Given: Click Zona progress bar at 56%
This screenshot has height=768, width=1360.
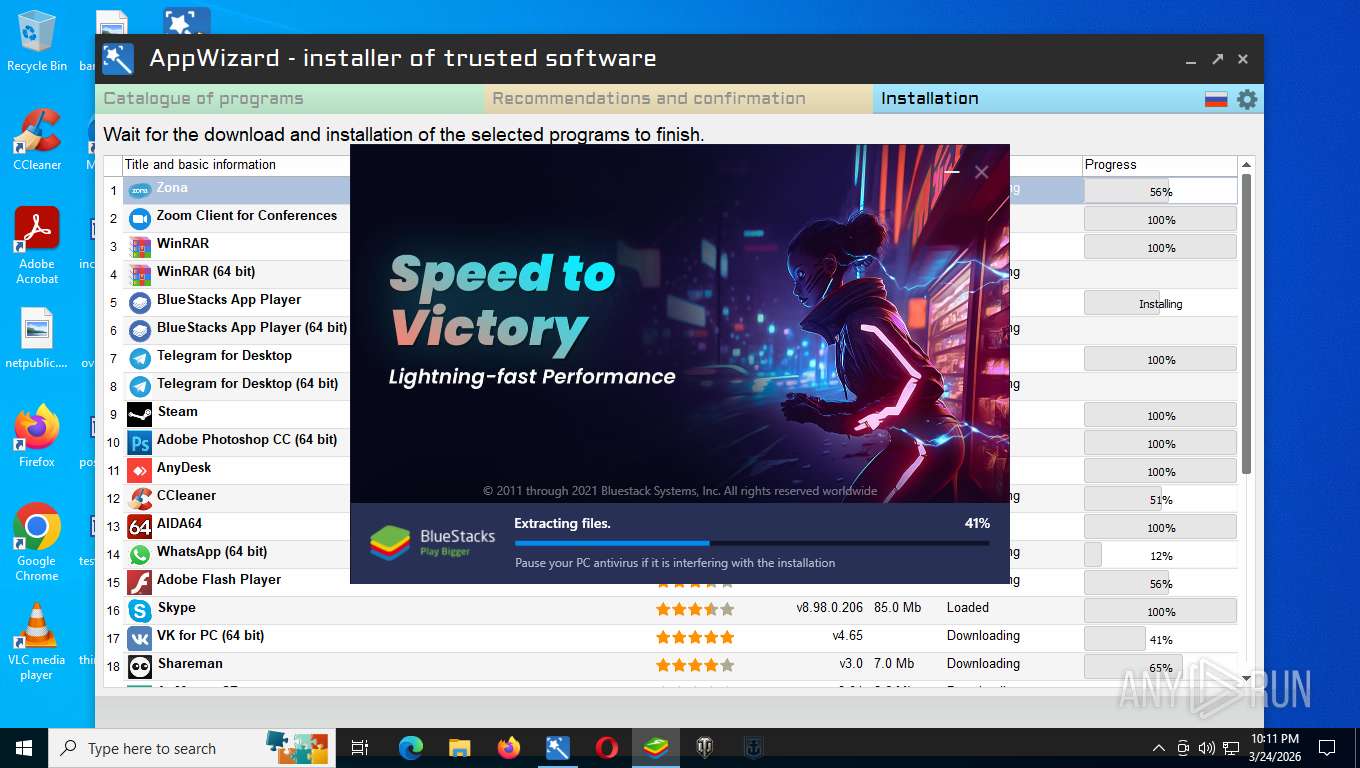Looking at the screenshot, I should (x=1160, y=191).
